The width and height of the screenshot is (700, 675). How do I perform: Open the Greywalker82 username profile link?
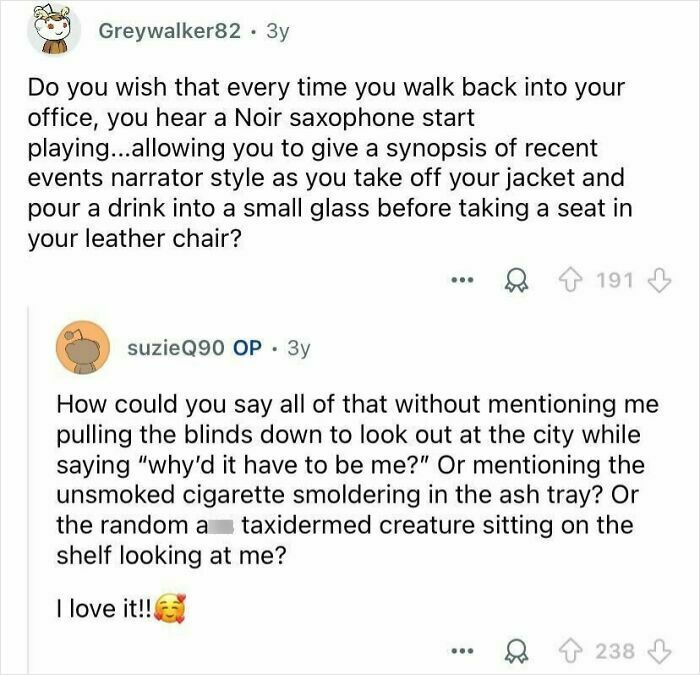(x=170, y=31)
